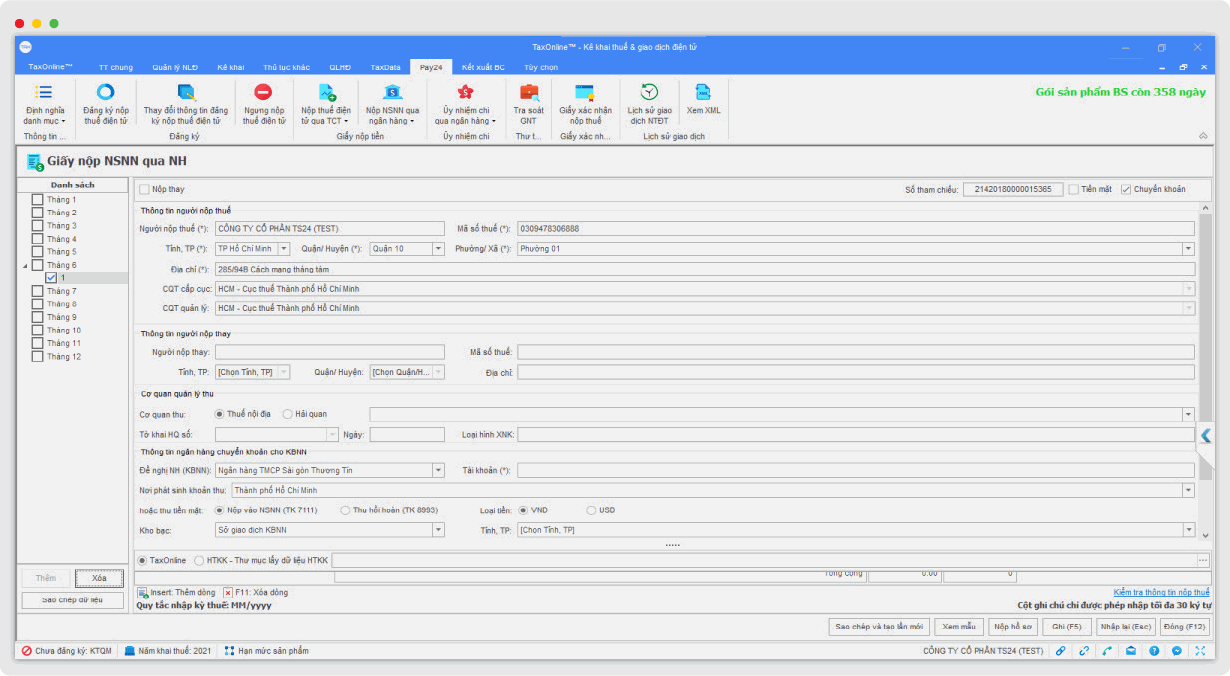Open the TaxData ribbon tab
Image resolution: width=1230 pixels, height=676 pixels.
coord(385,67)
